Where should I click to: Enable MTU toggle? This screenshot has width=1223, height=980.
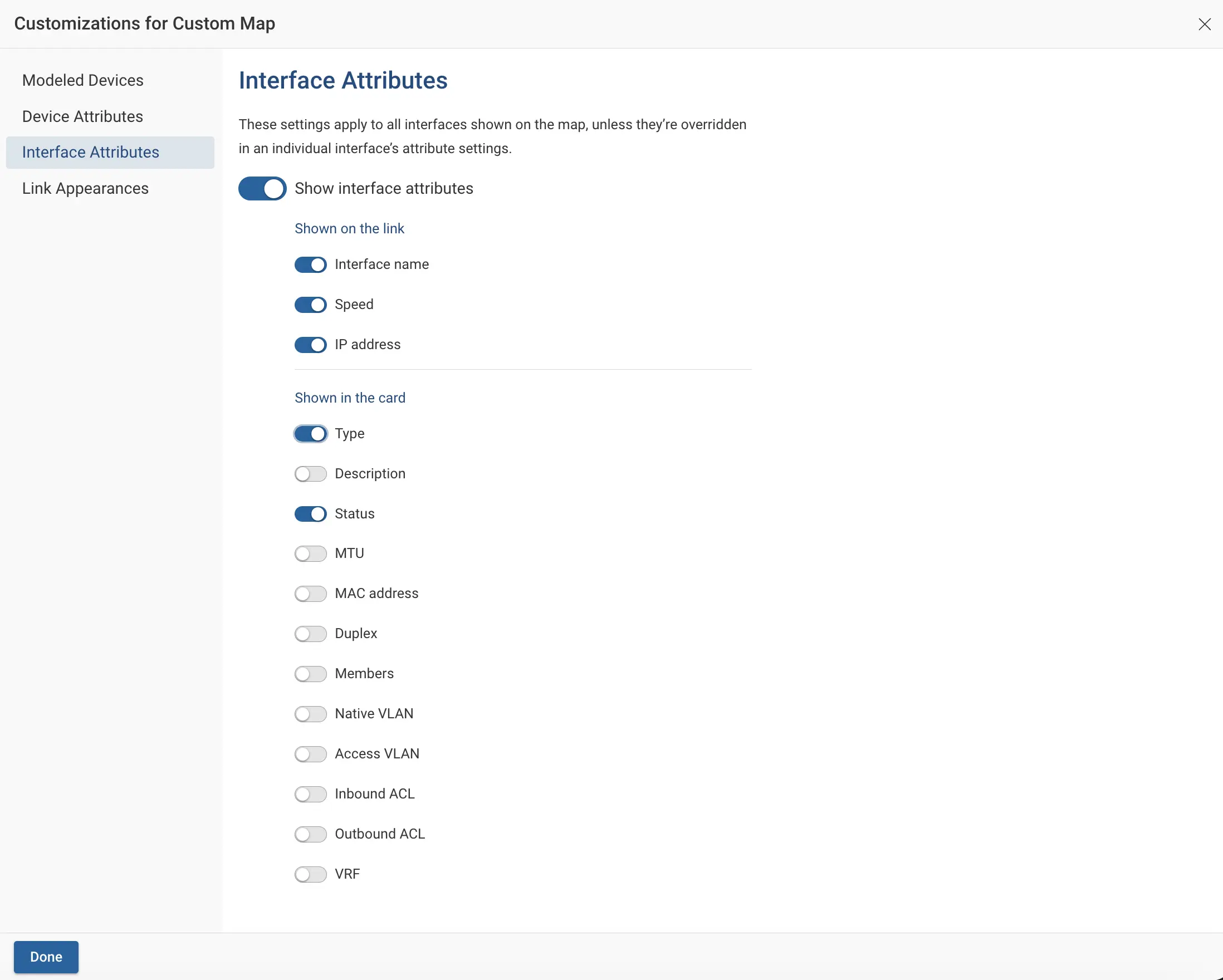click(x=310, y=553)
